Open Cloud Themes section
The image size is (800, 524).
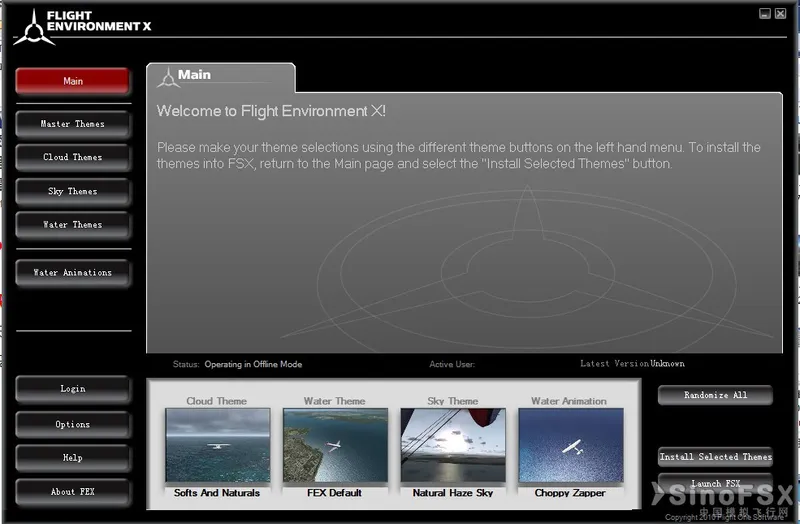coord(73,157)
